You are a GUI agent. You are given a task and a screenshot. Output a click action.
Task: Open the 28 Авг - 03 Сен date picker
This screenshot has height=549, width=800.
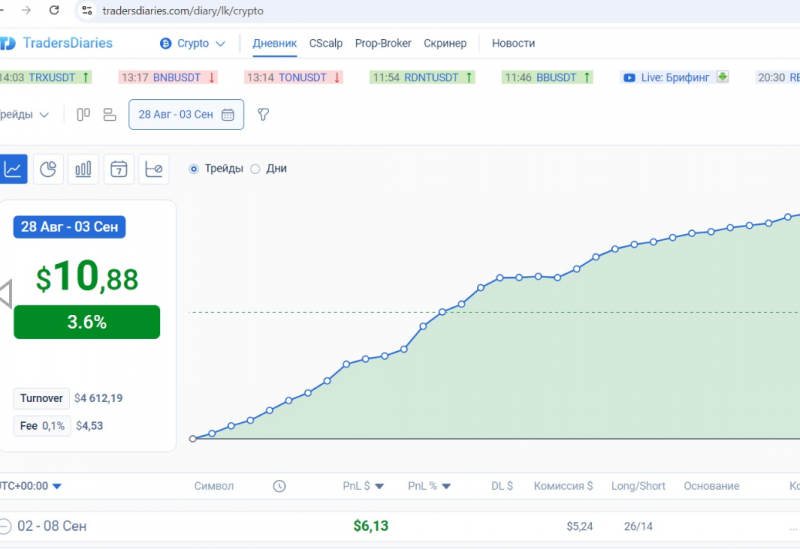click(x=186, y=114)
